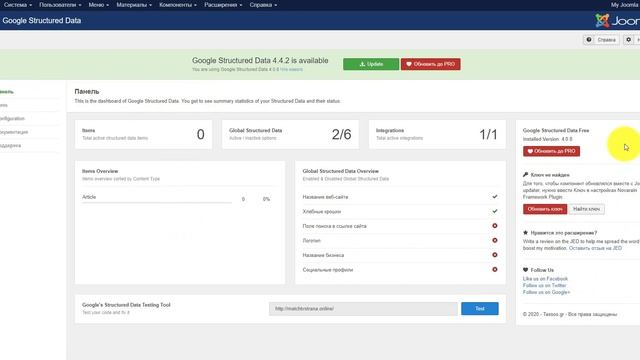This screenshot has height=360, width=640.
Task: Click the key icon beside Ключ не найден
Action: click(525, 175)
